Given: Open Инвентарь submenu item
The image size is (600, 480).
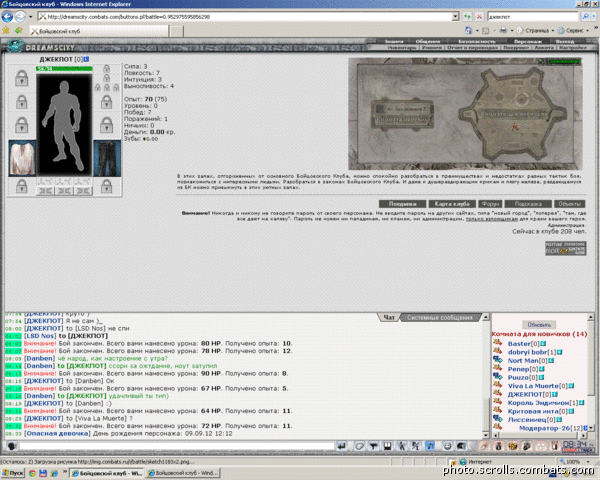Looking at the screenshot, I should pyautogui.click(x=401, y=47).
